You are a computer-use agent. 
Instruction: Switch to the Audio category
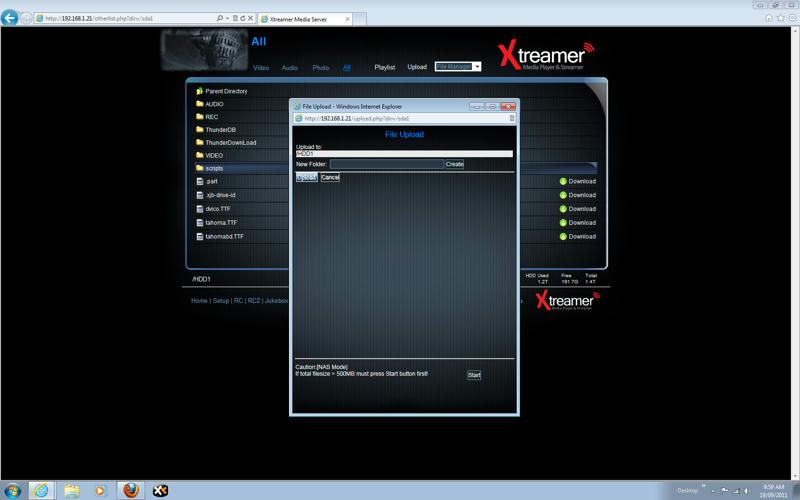pyautogui.click(x=289, y=67)
